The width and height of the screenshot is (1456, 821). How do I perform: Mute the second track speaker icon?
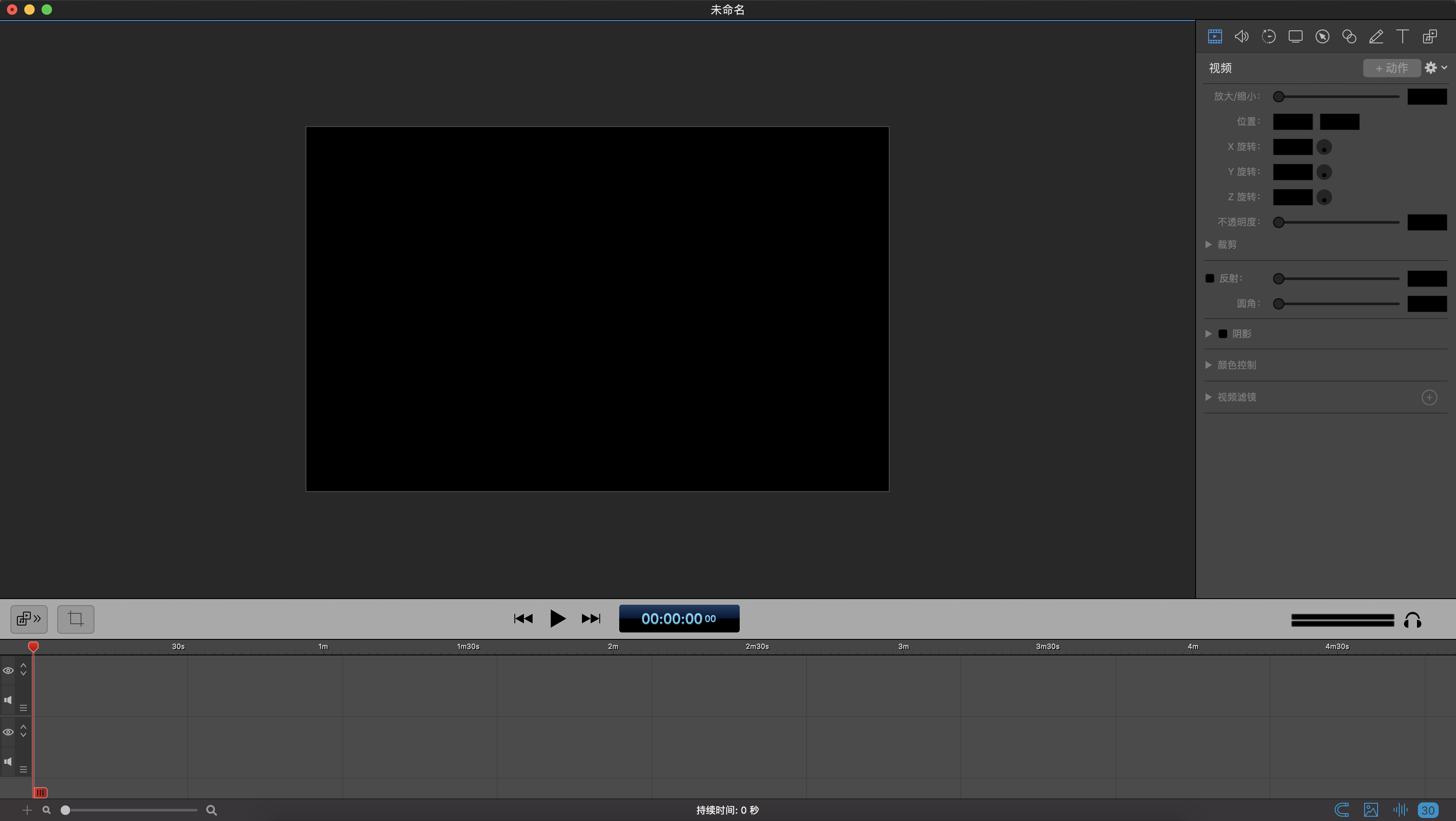pyautogui.click(x=8, y=762)
